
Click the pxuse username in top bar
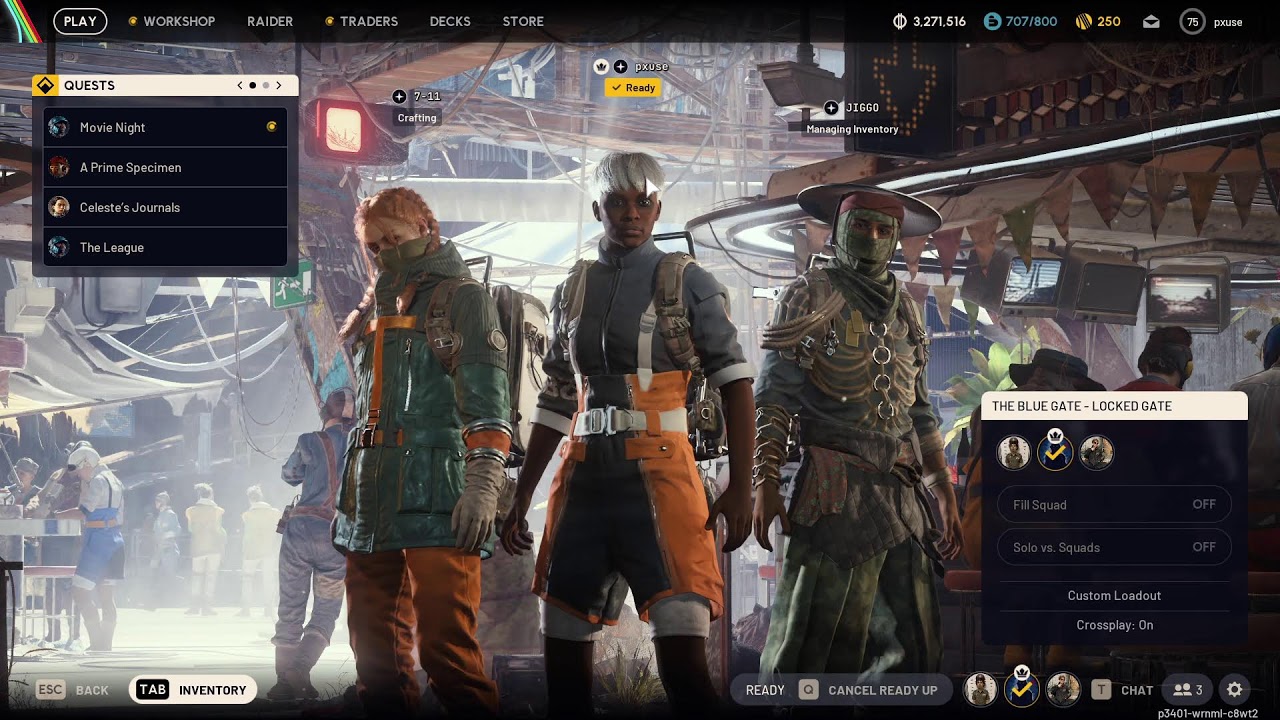coord(1228,22)
